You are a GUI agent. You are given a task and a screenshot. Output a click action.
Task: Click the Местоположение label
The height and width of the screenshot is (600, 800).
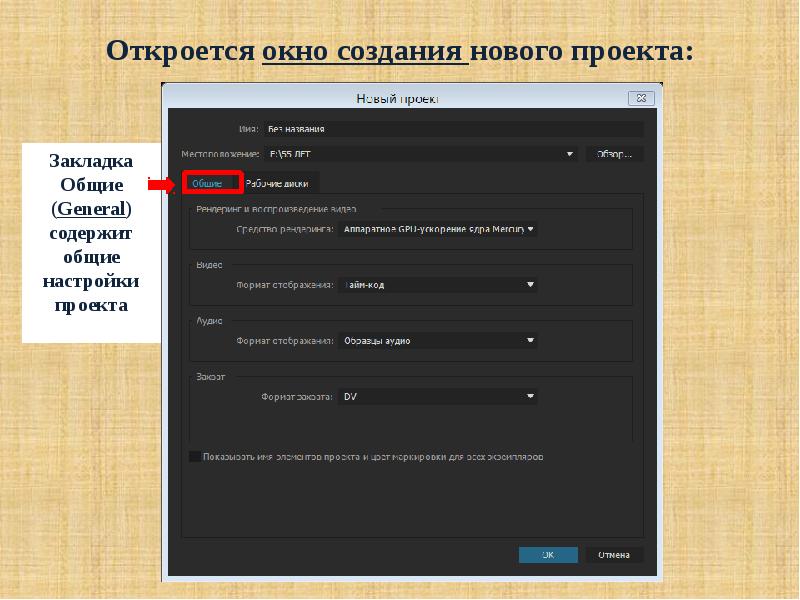pyautogui.click(x=219, y=155)
